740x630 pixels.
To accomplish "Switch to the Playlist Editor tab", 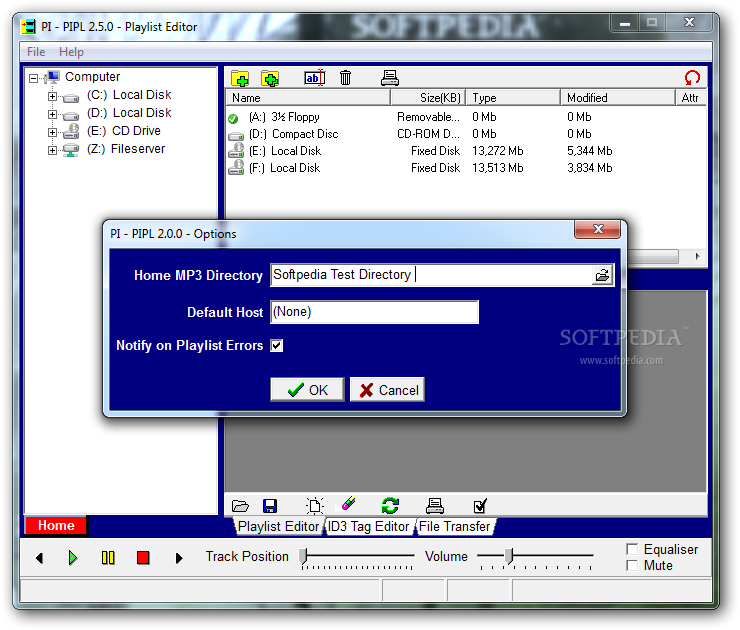I will tap(278, 526).
